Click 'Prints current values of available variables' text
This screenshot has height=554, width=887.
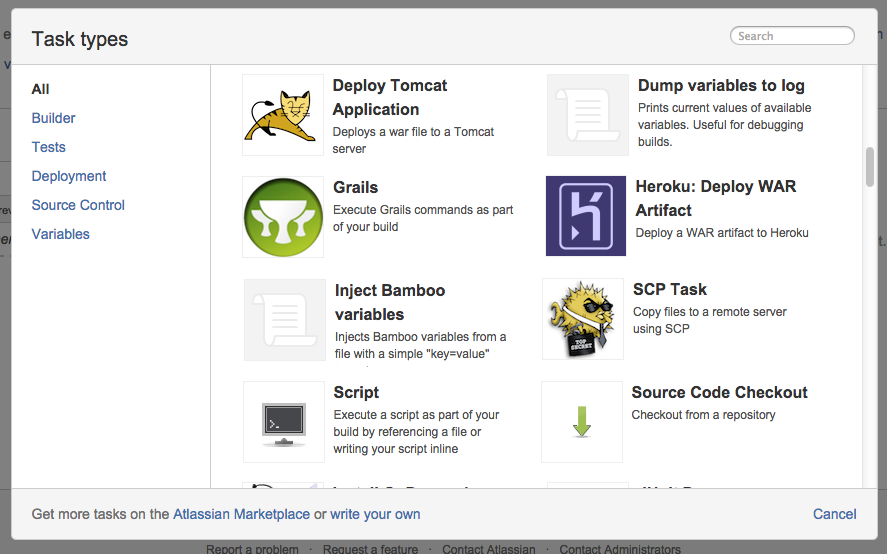coord(724,124)
